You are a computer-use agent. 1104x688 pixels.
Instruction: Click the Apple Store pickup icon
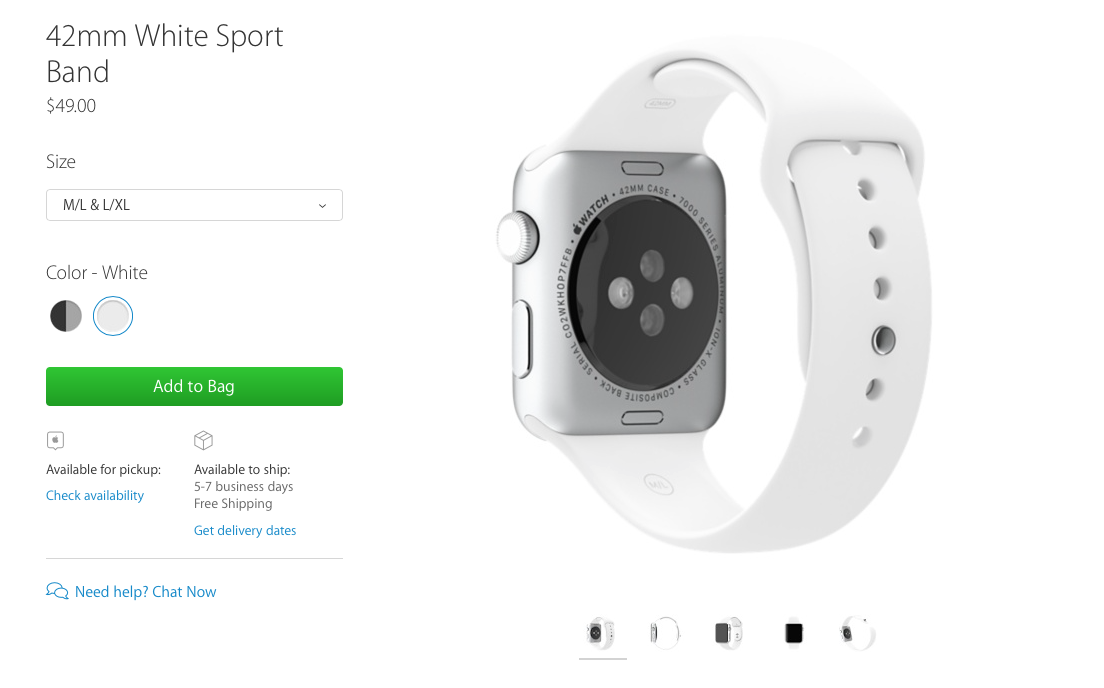tap(55, 441)
